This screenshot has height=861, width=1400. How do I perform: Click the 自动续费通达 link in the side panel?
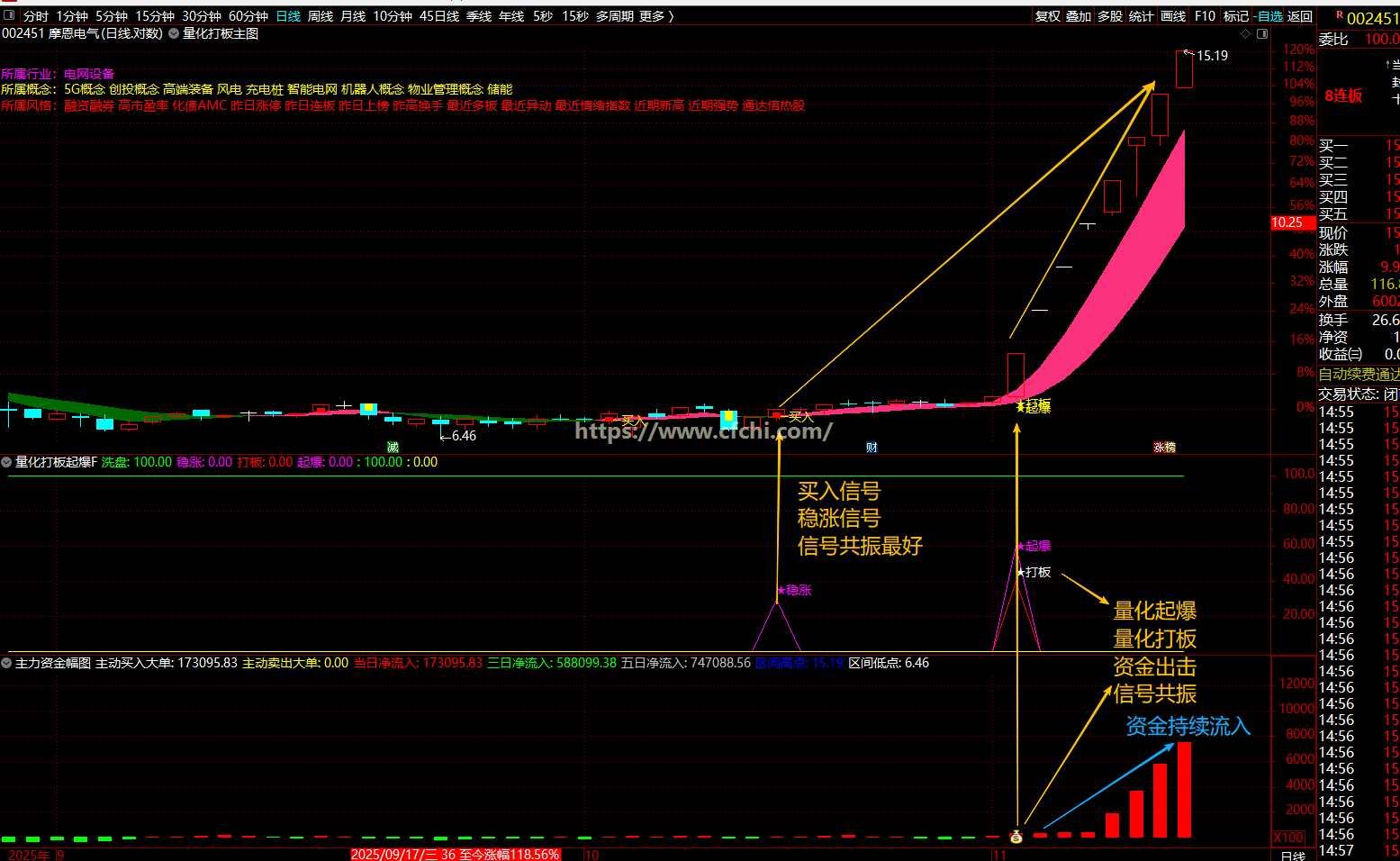click(1359, 374)
